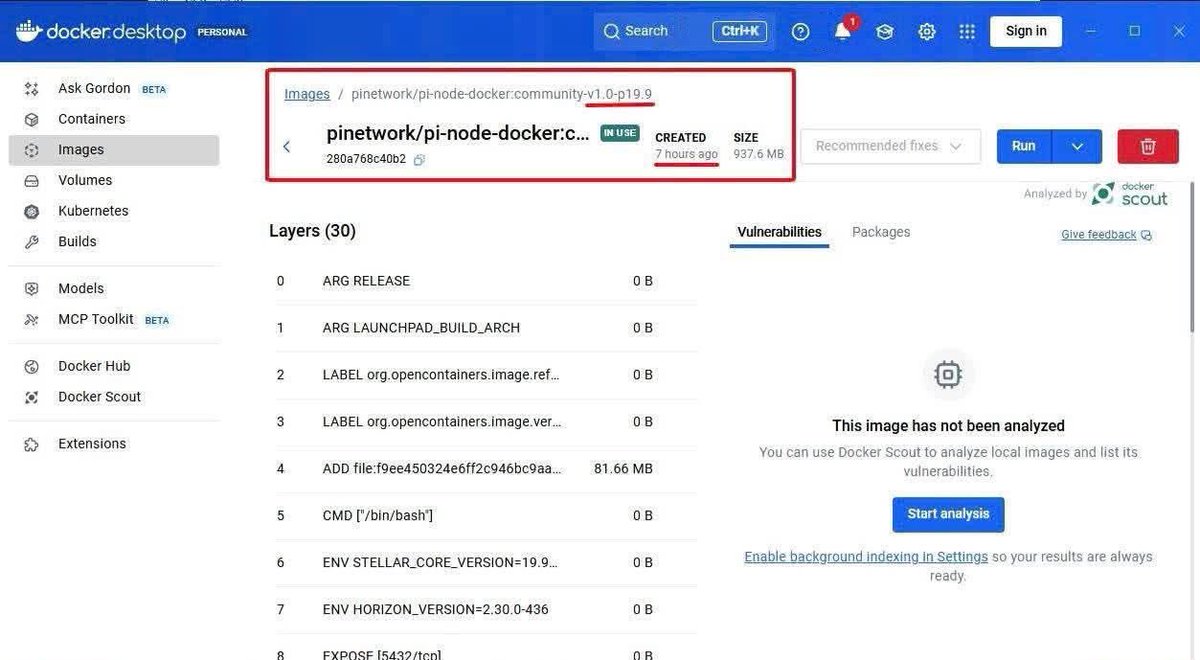Select layer CMD ["/bin/bash"]
Viewport: 1200px width, 660px height.
(x=484, y=515)
